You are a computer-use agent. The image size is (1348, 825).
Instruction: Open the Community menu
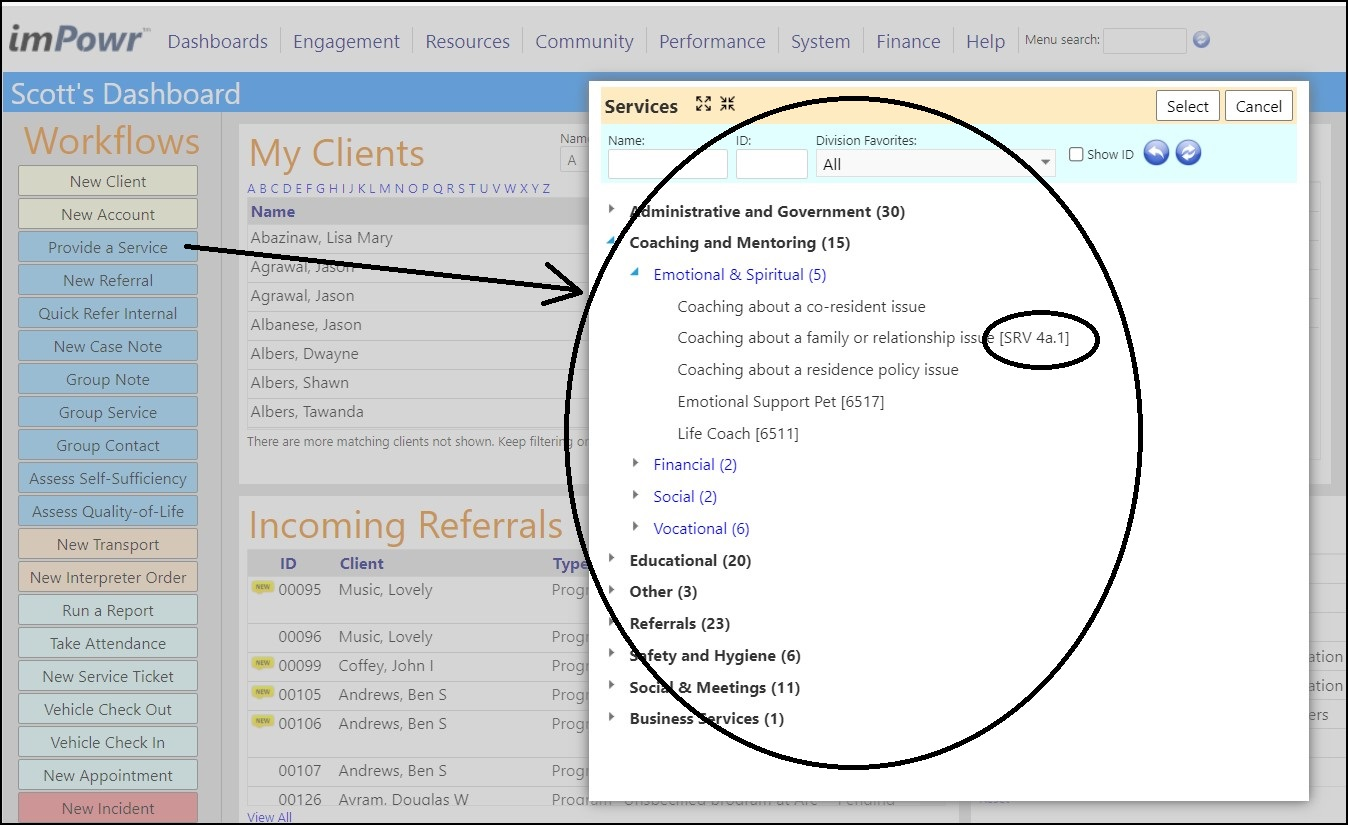[584, 41]
